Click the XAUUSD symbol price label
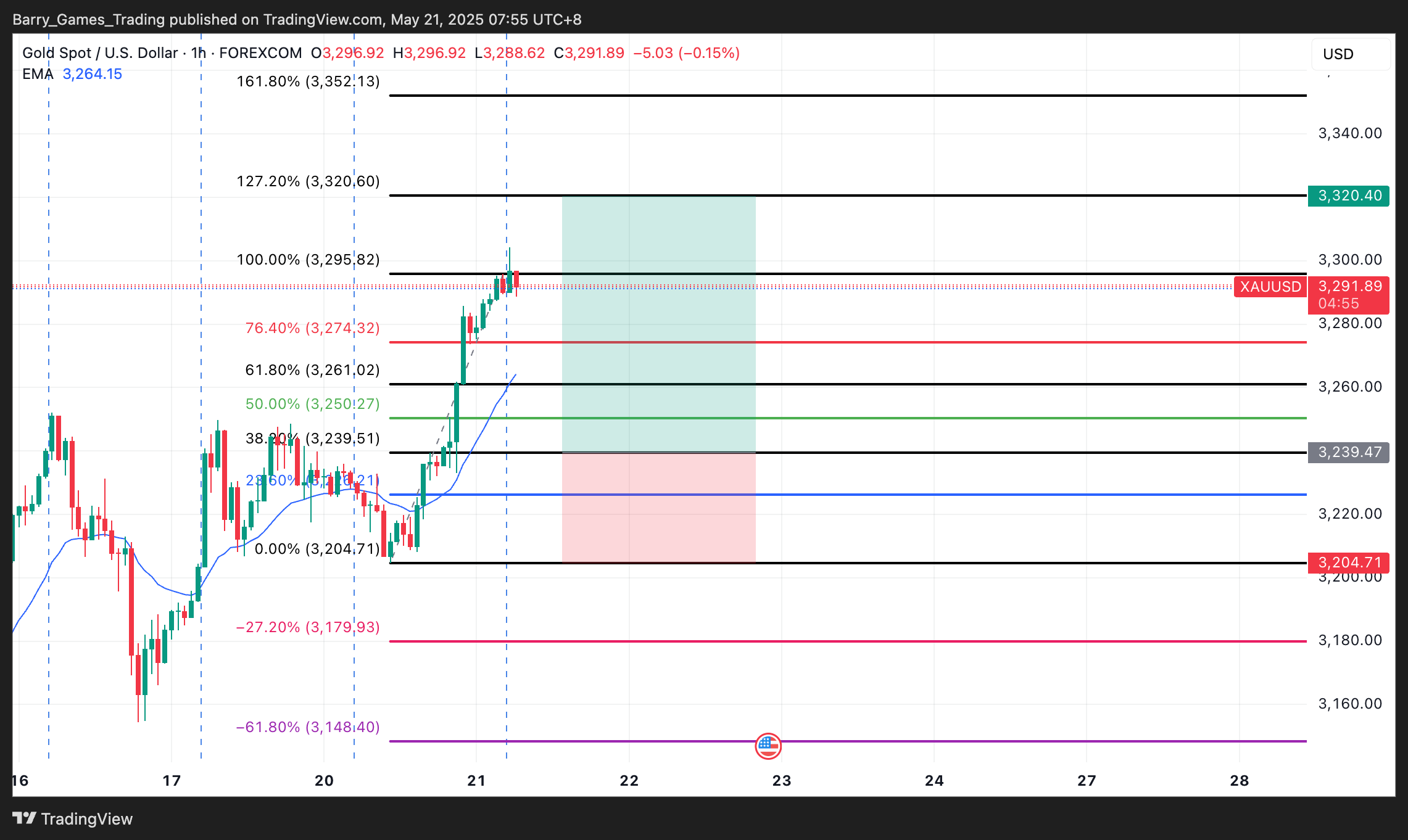Screen dimensions: 1408x840 (x=1270, y=287)
